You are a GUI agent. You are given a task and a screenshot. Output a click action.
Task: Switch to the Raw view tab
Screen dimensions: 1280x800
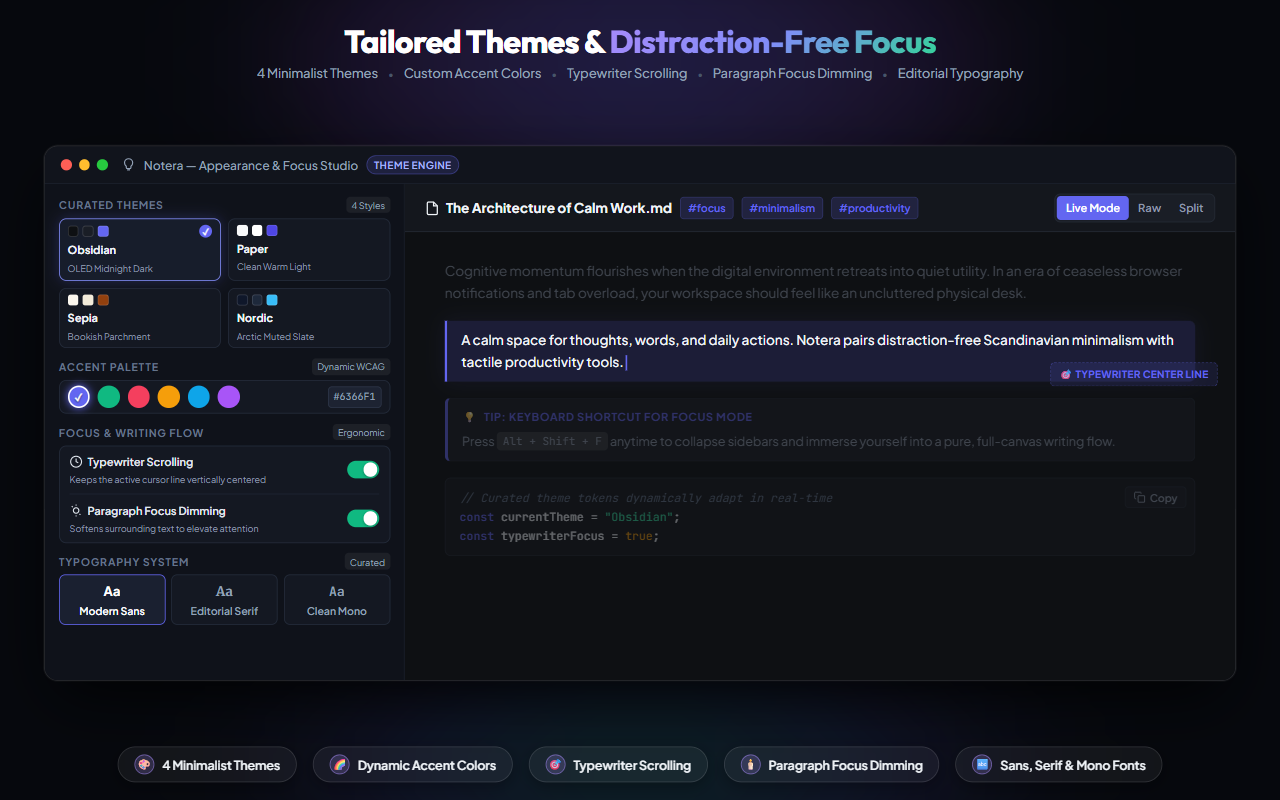coord(1150,208)
